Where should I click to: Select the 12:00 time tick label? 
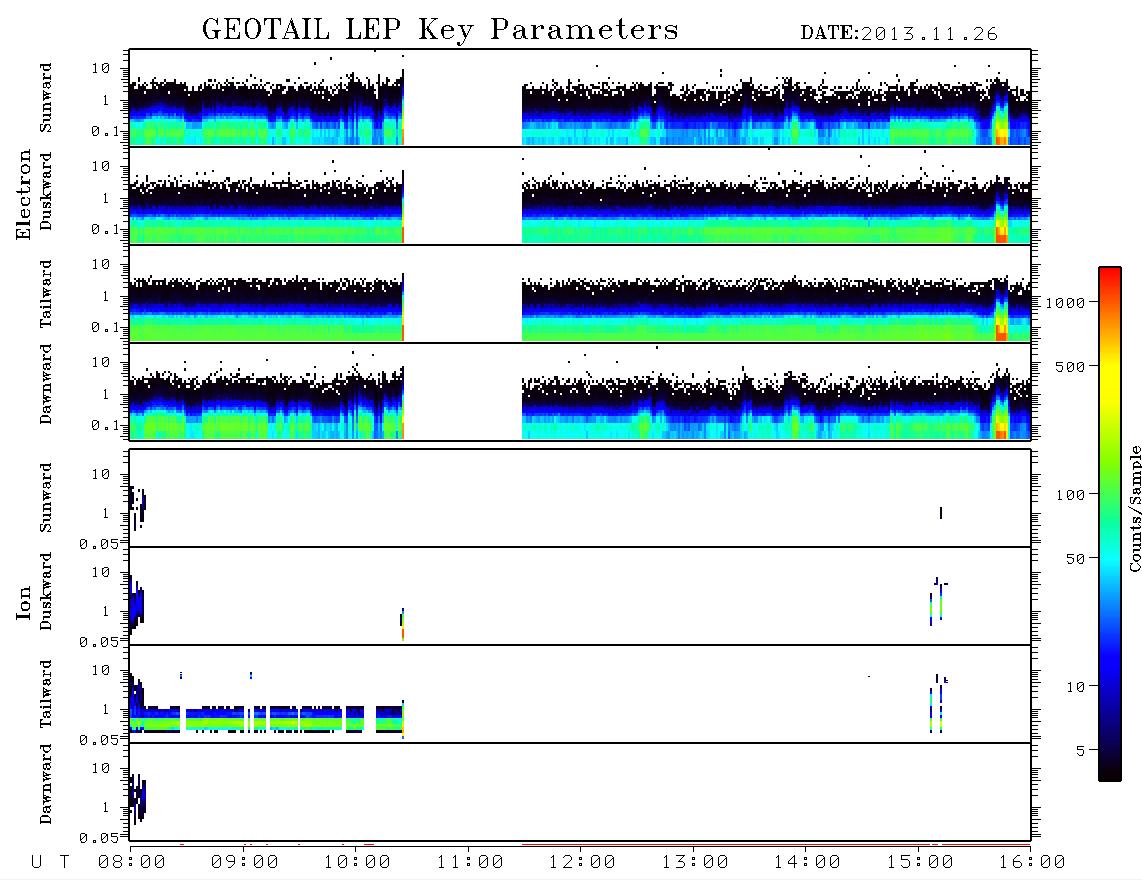[x=582, y=863]
